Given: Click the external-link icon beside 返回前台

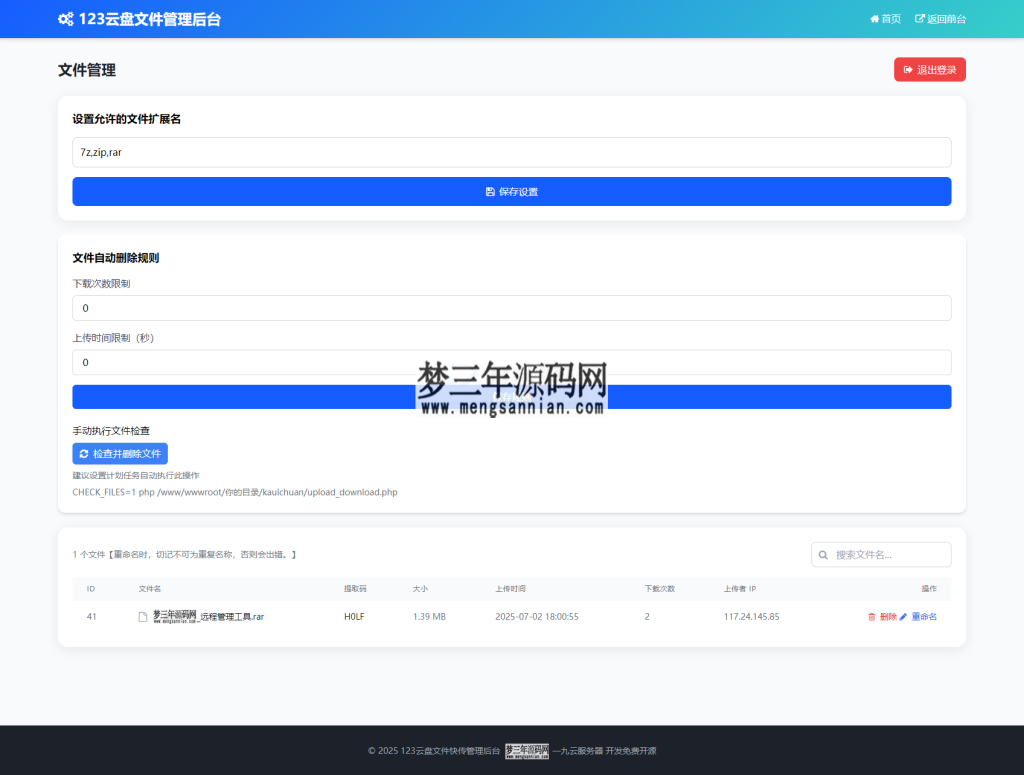Looking at the screenshot, I should (x=920, y=18).
